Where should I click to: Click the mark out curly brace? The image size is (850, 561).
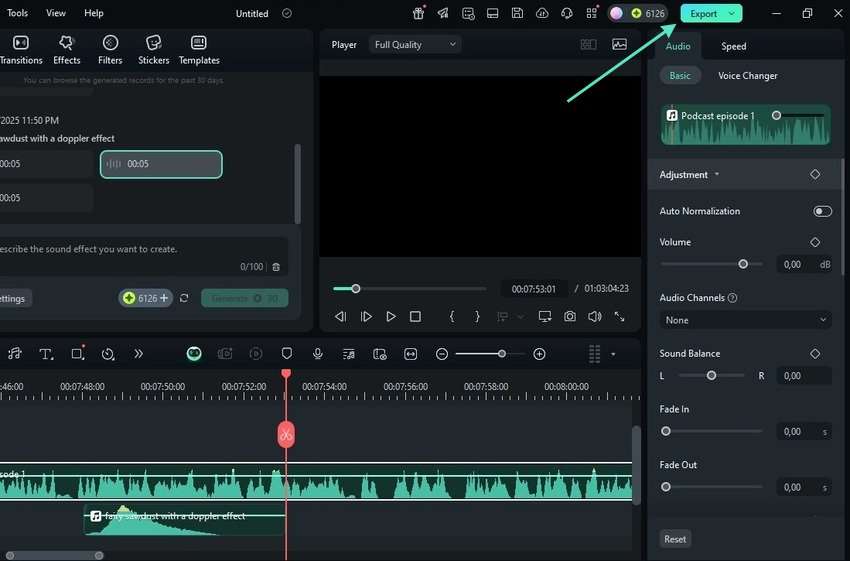coord(477,317)
